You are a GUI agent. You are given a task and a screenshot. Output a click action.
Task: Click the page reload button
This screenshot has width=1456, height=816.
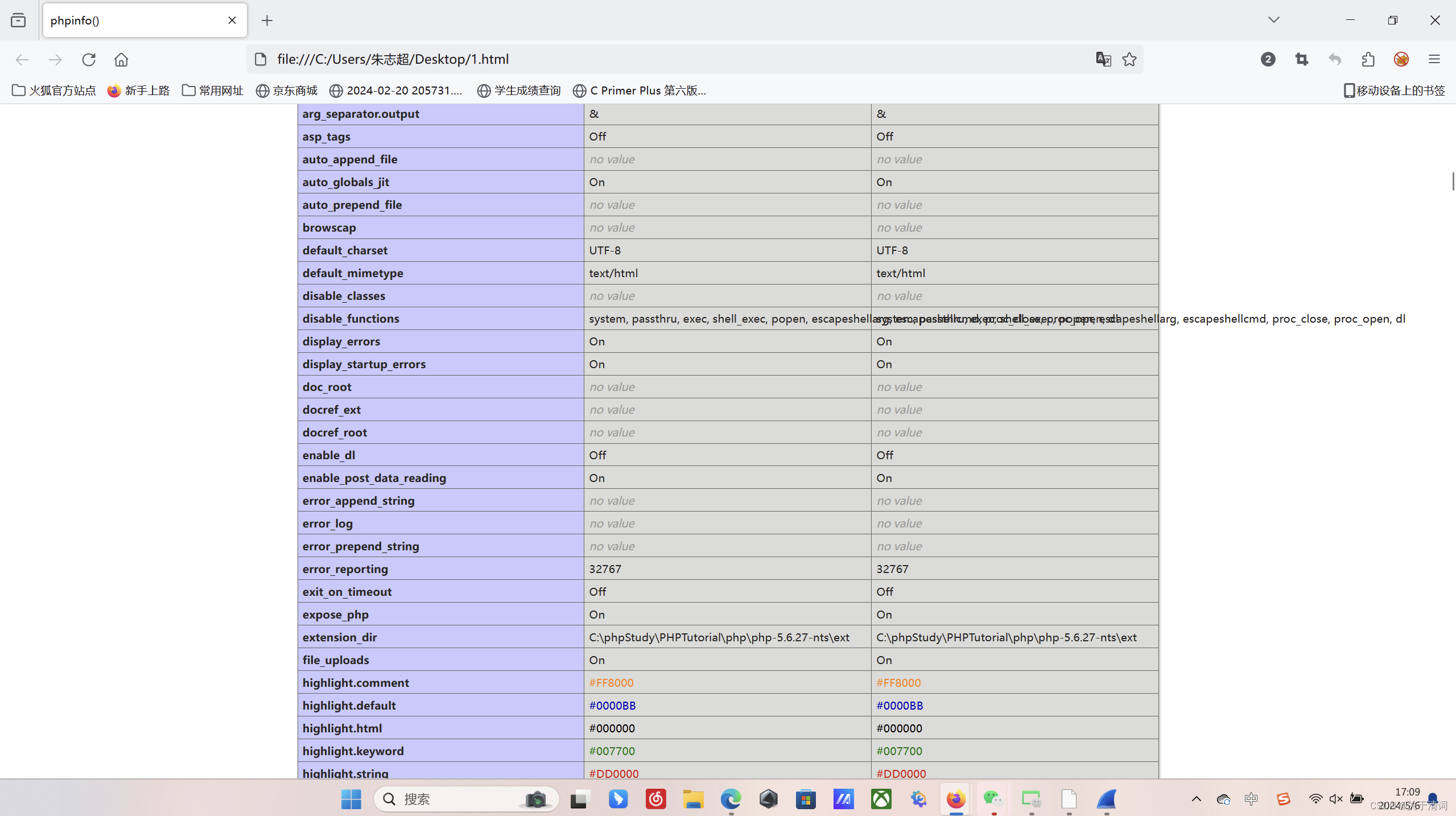(89, 59)
